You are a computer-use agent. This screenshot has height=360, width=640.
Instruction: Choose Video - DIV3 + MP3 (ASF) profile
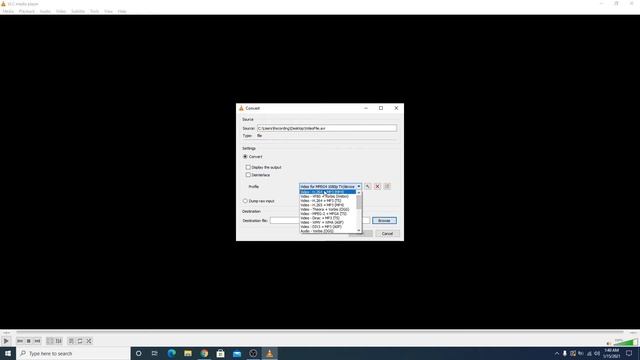[328, 227]
